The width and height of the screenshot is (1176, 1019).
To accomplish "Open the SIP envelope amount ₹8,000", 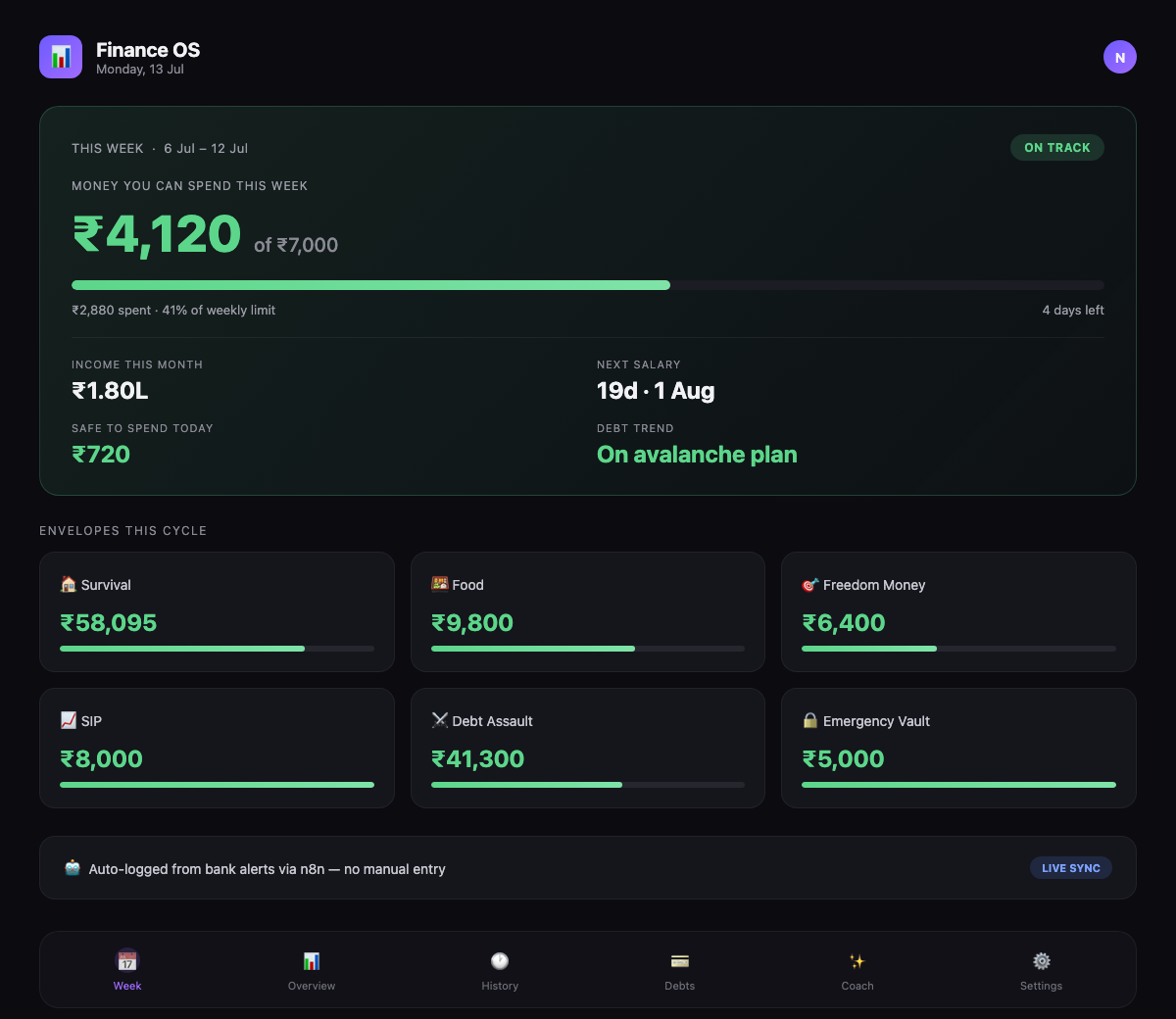I will 102,759.
